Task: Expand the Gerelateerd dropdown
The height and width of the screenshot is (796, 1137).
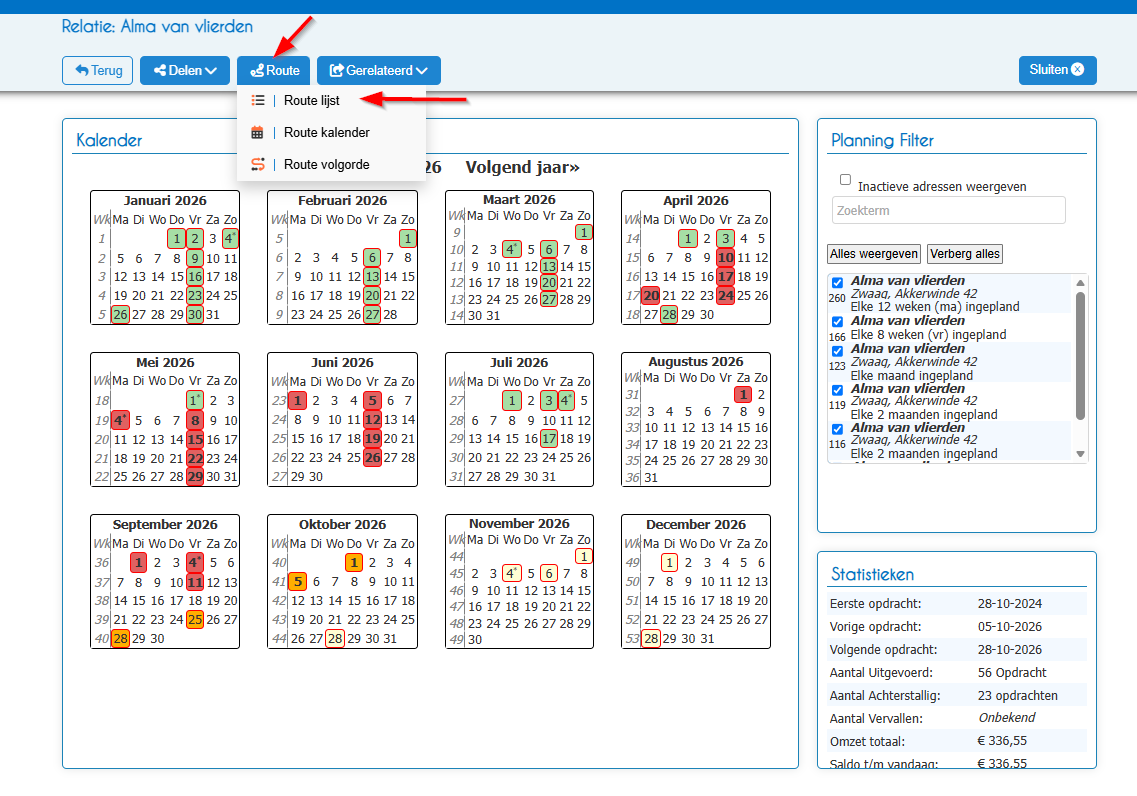Action: tap(379, 70)
